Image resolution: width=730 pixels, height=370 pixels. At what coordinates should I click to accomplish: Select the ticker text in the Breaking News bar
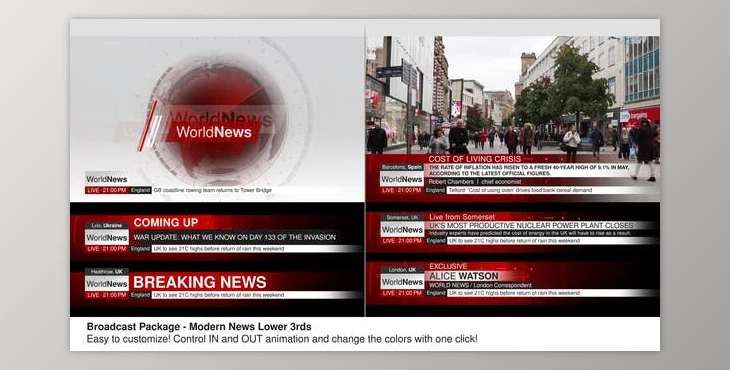[x=219, y=295]
